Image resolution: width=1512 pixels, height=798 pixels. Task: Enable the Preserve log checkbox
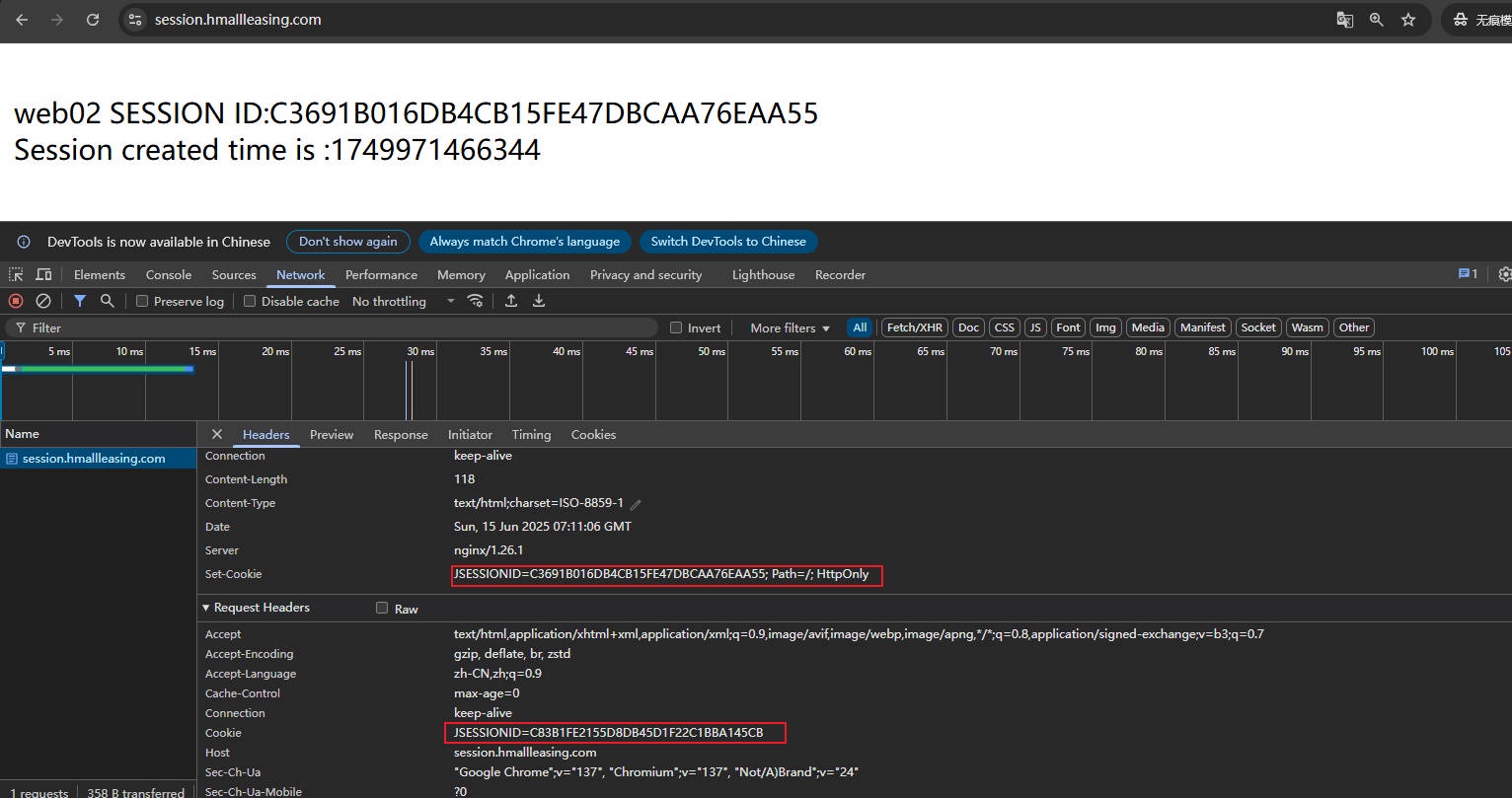tap(142, 301)
